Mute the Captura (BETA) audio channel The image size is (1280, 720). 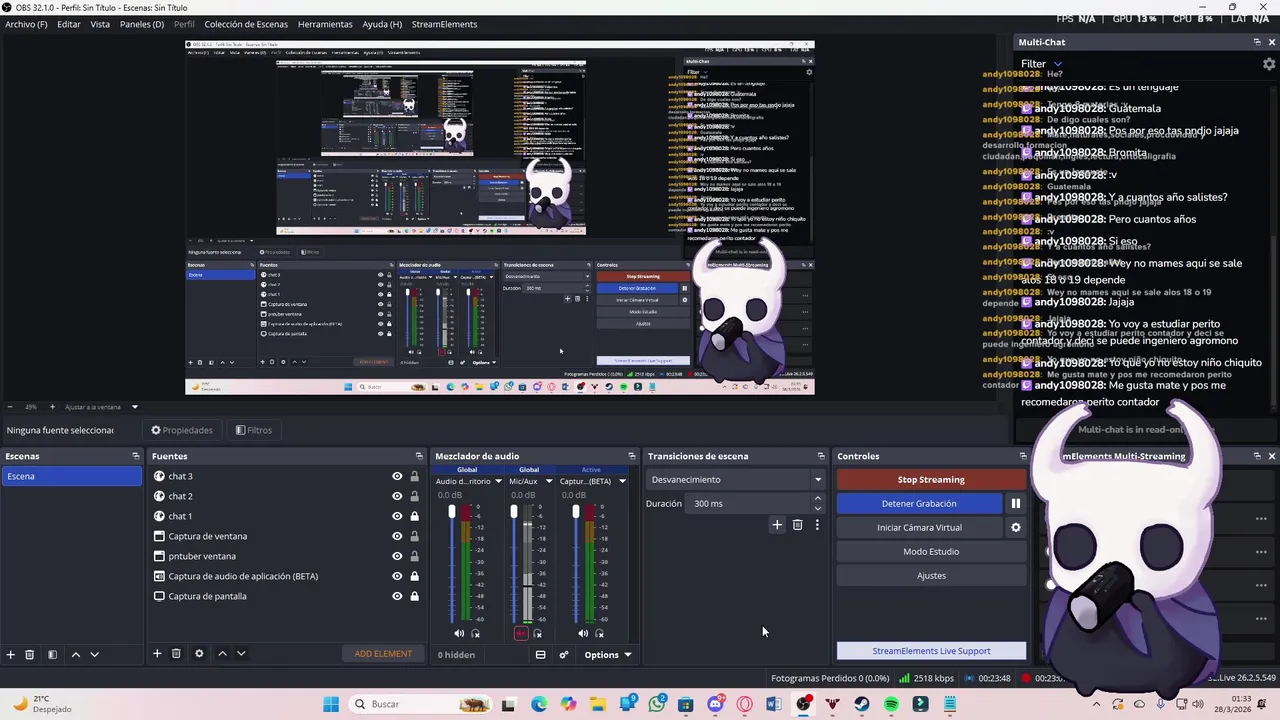[x=583, y=633]
